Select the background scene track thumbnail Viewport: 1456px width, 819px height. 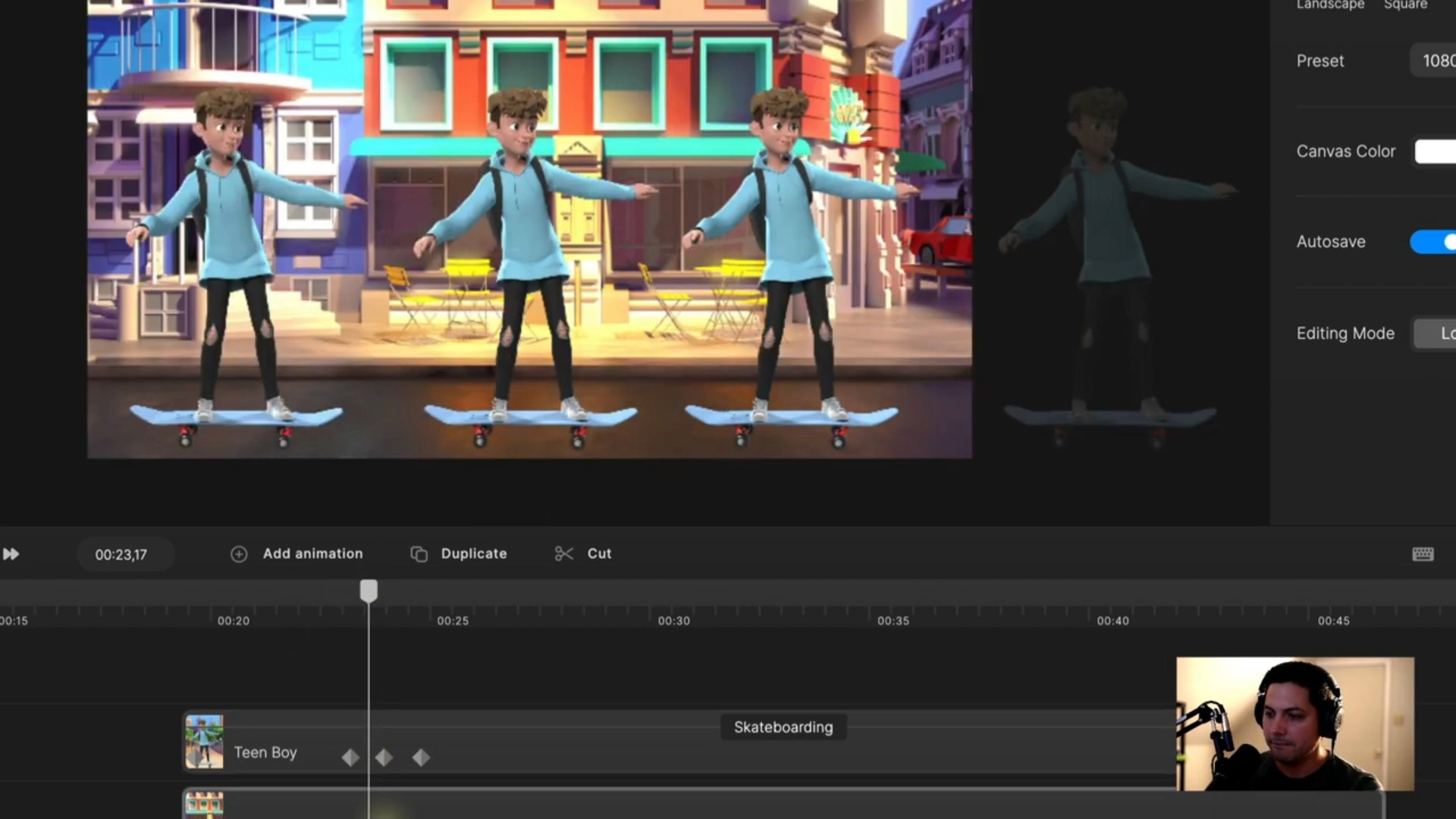coord(205,805)
